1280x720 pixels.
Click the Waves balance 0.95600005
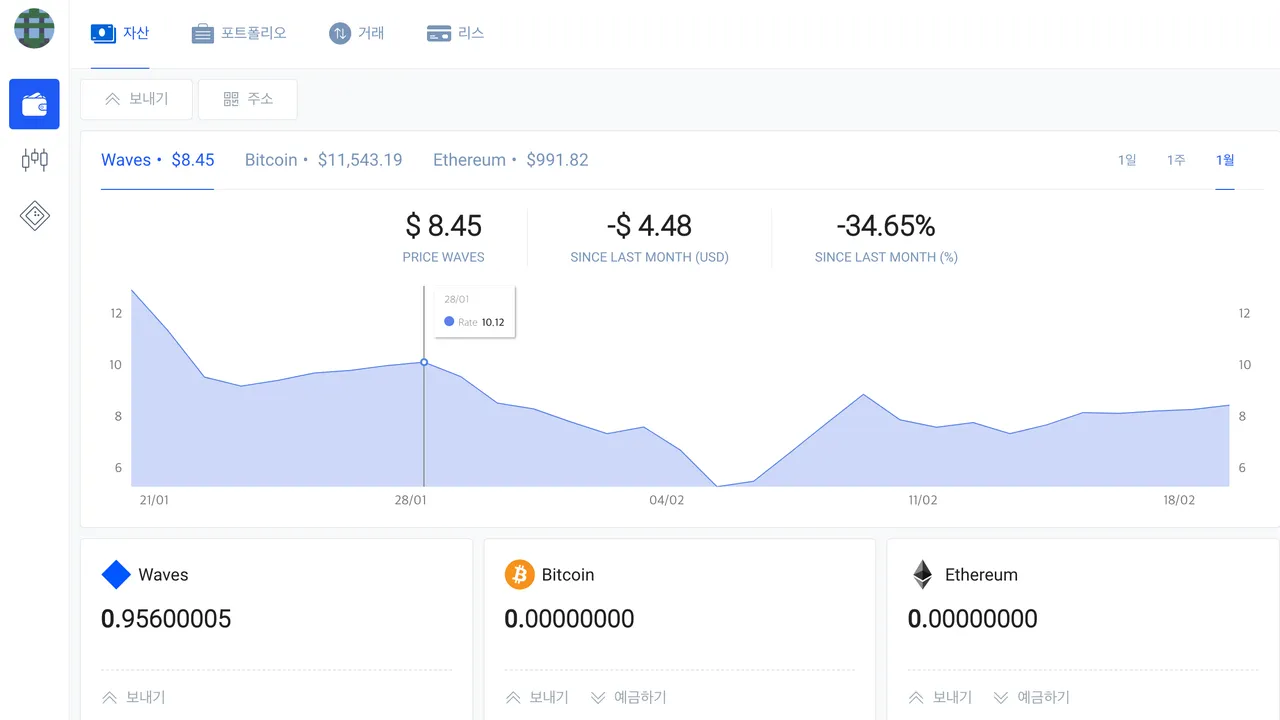[166, 619]
